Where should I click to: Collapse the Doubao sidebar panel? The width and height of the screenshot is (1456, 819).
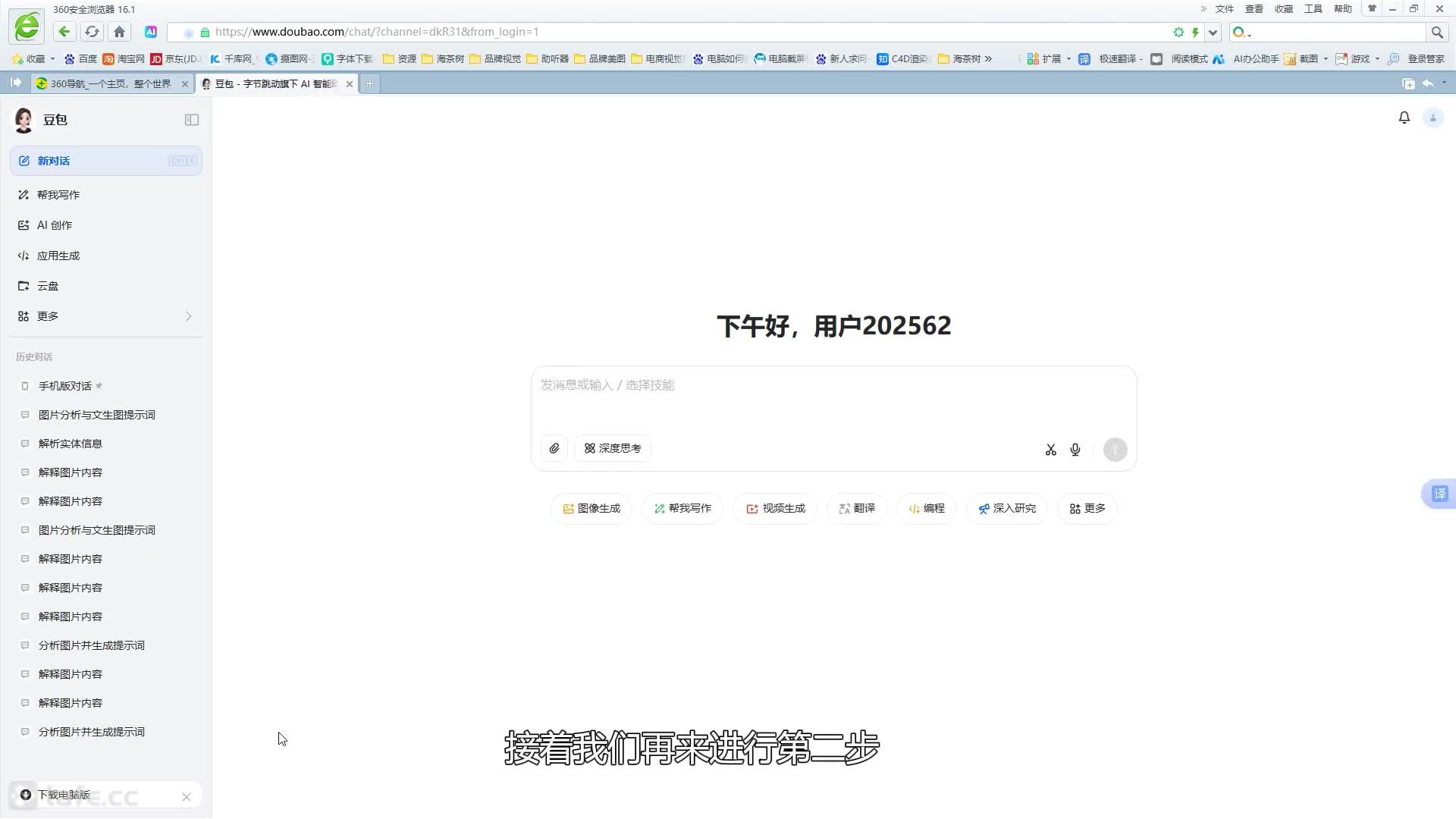pyautogui.click(x=192, y=120)
